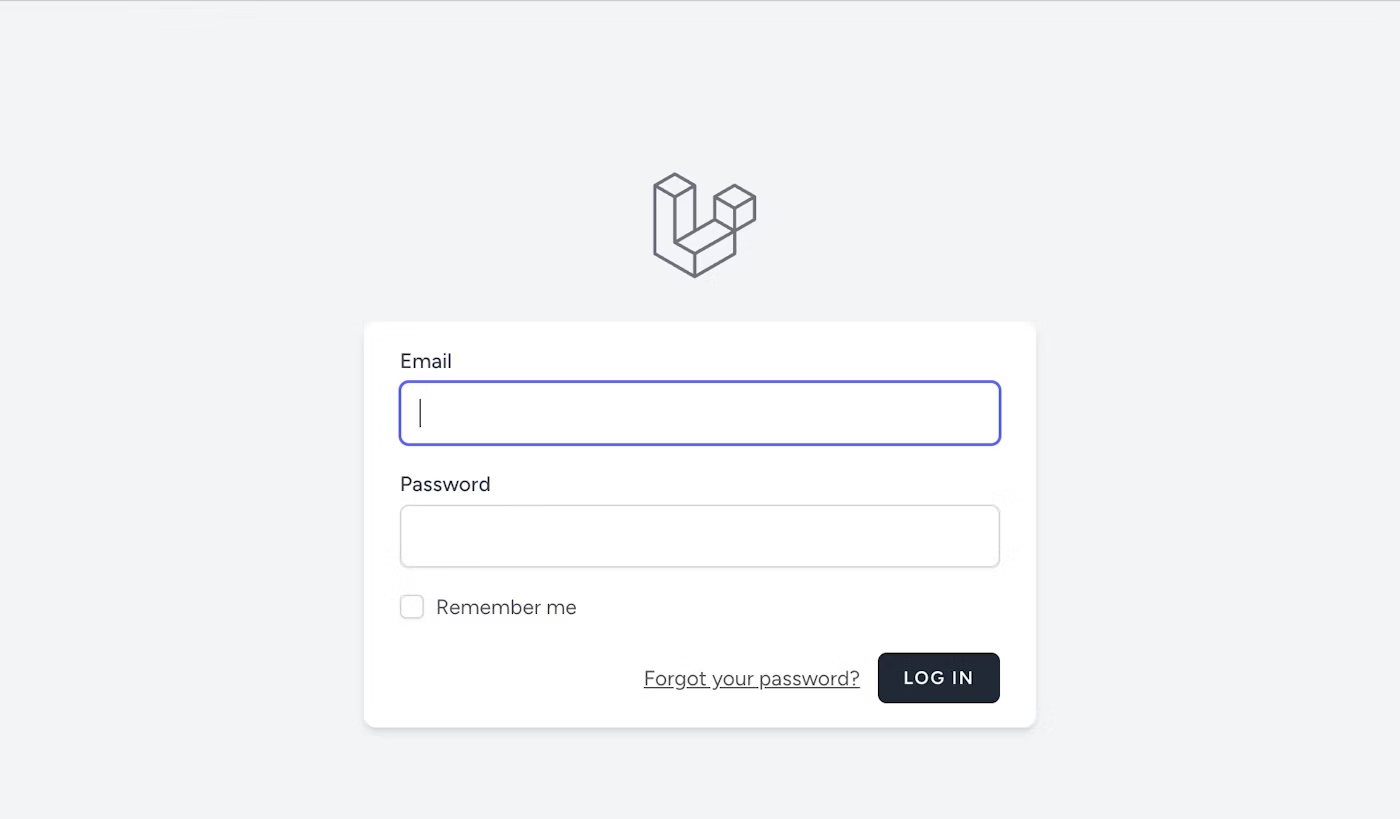Click the word Email above first field
Viewport: 1400px width, 819px height.
click(426, 361)
